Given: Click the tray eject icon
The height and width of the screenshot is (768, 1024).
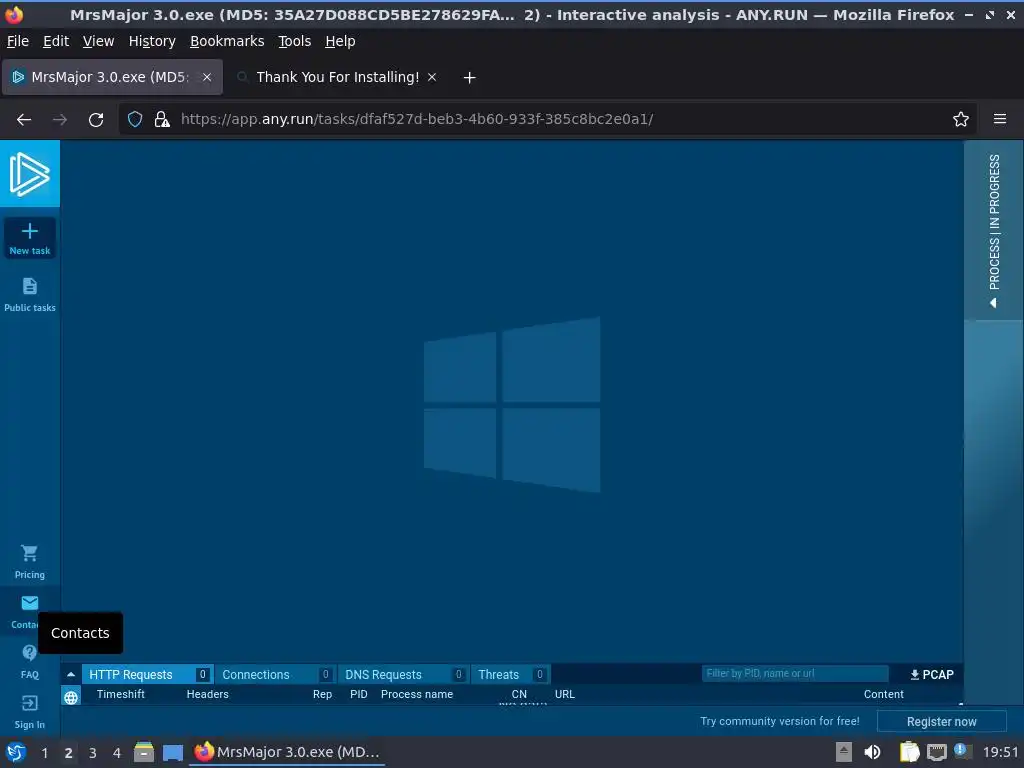Looking at the screenshot, I should click(x=844, y=752).
